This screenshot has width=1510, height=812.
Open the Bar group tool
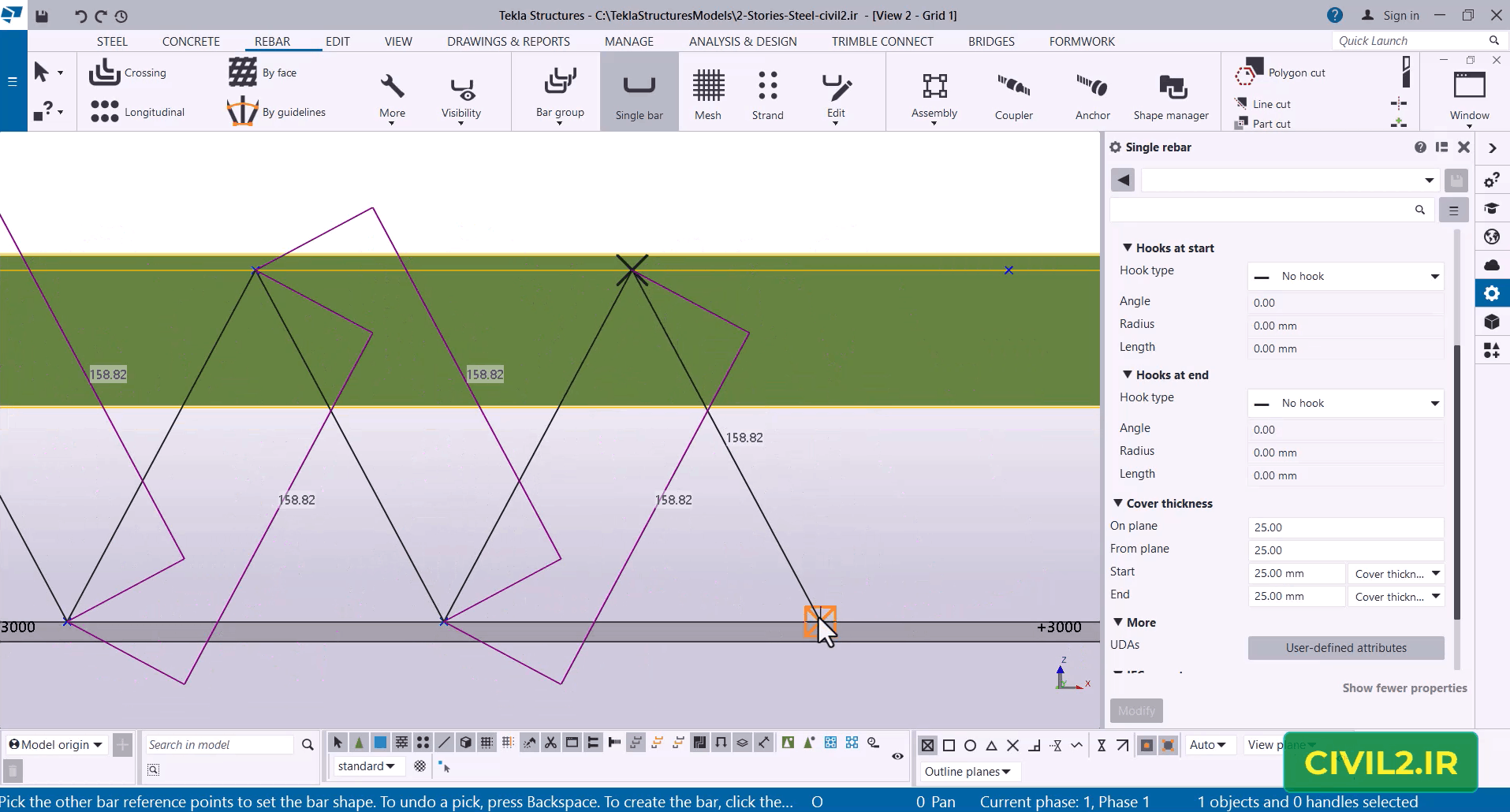[x=560, y=95]
